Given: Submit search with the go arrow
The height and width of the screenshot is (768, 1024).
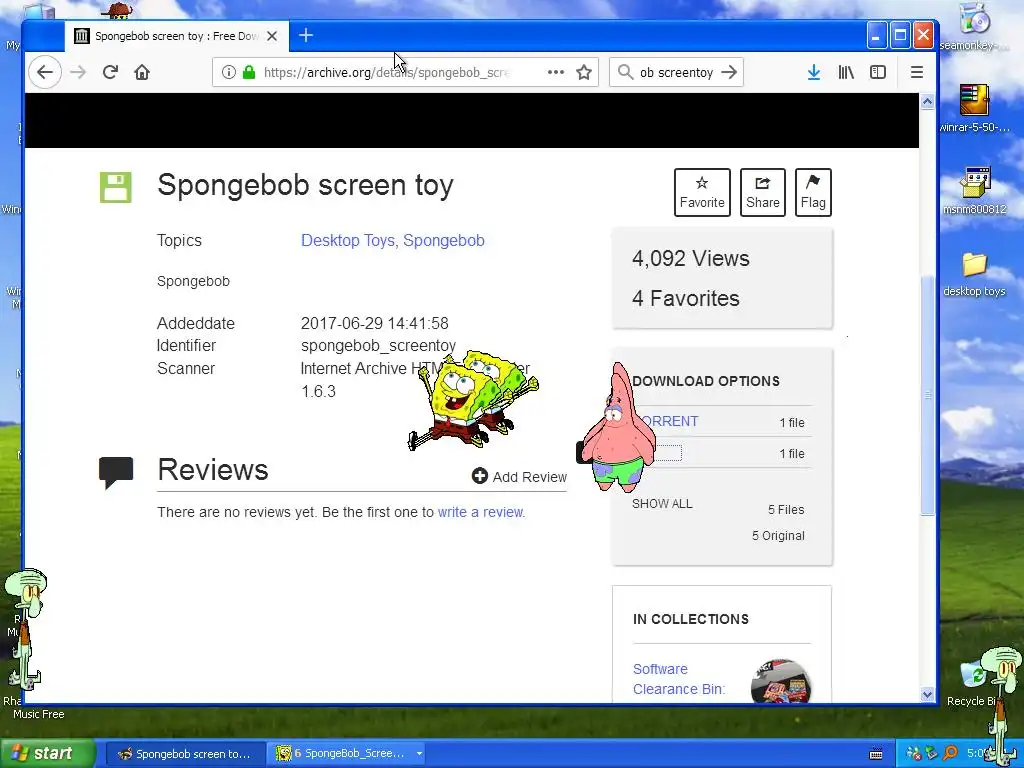Looking at the screenshot, I should click(729, 72).
